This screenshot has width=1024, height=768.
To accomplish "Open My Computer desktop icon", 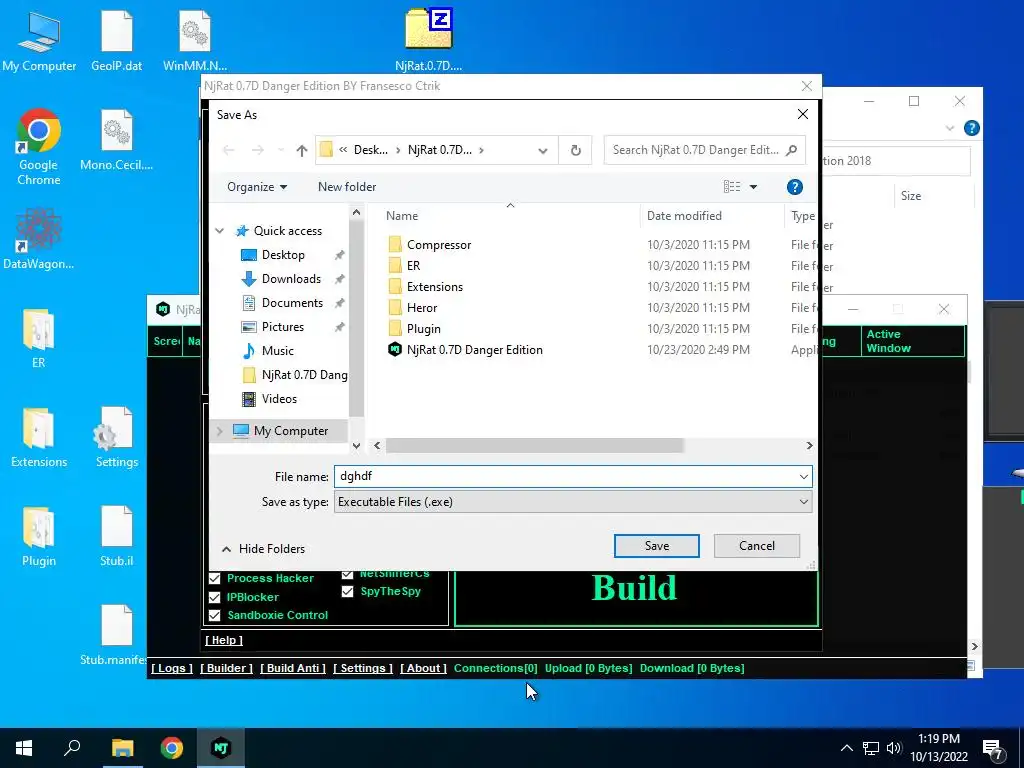I will click(39, 40).
